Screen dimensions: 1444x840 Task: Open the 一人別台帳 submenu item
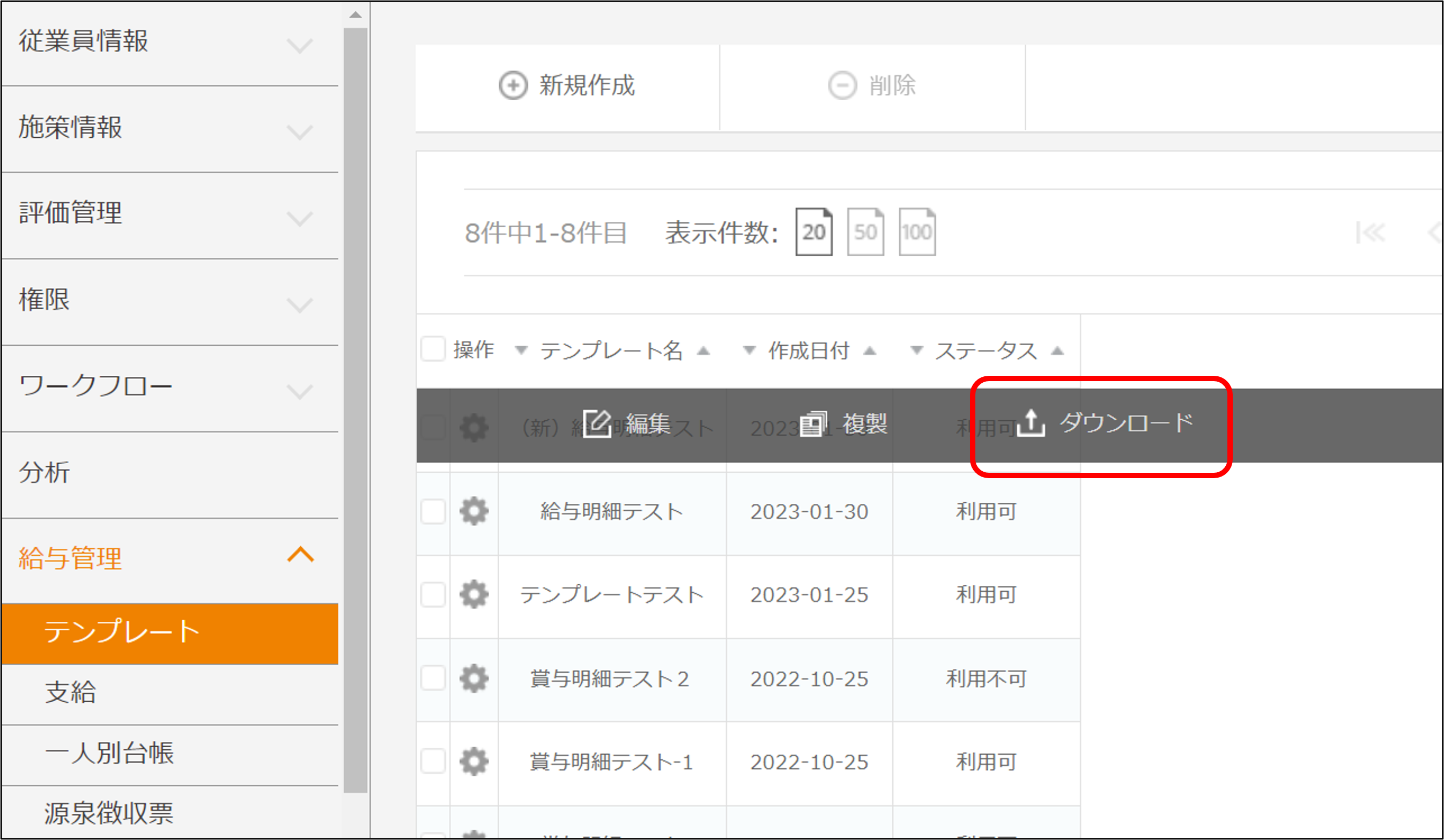pos(109,753)
